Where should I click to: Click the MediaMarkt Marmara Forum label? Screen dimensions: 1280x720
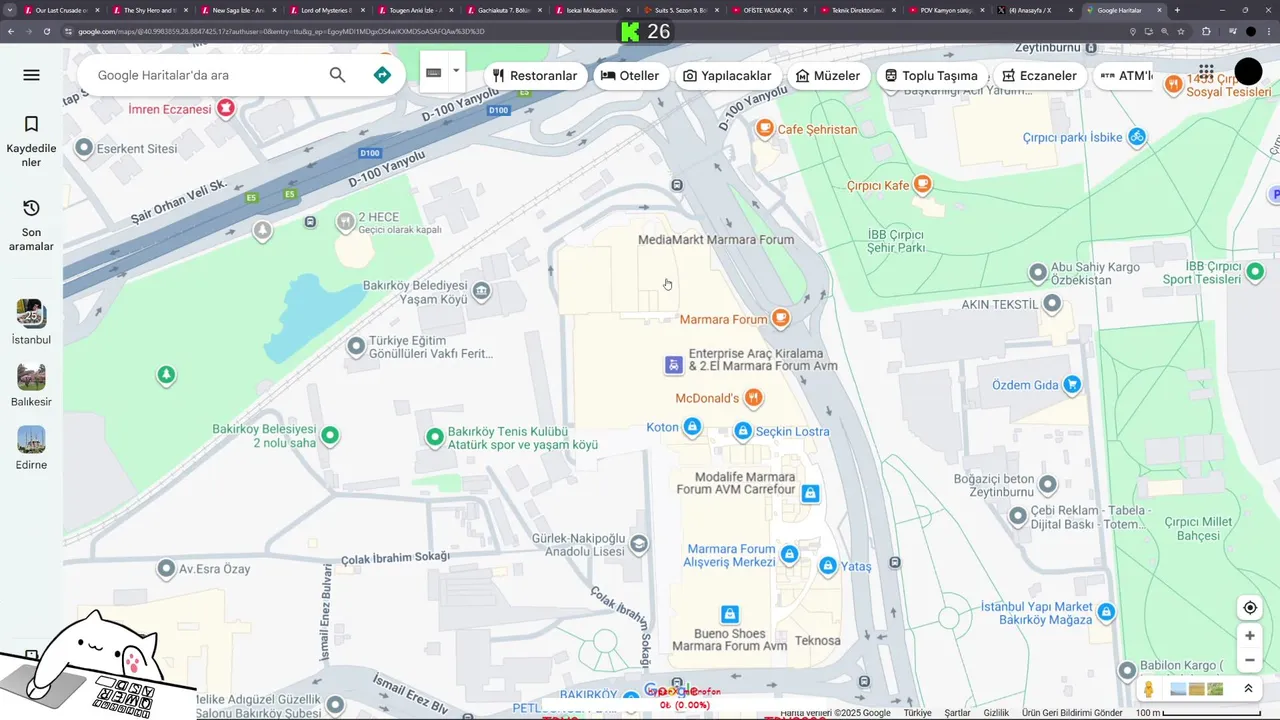click(x=716, y=239)
